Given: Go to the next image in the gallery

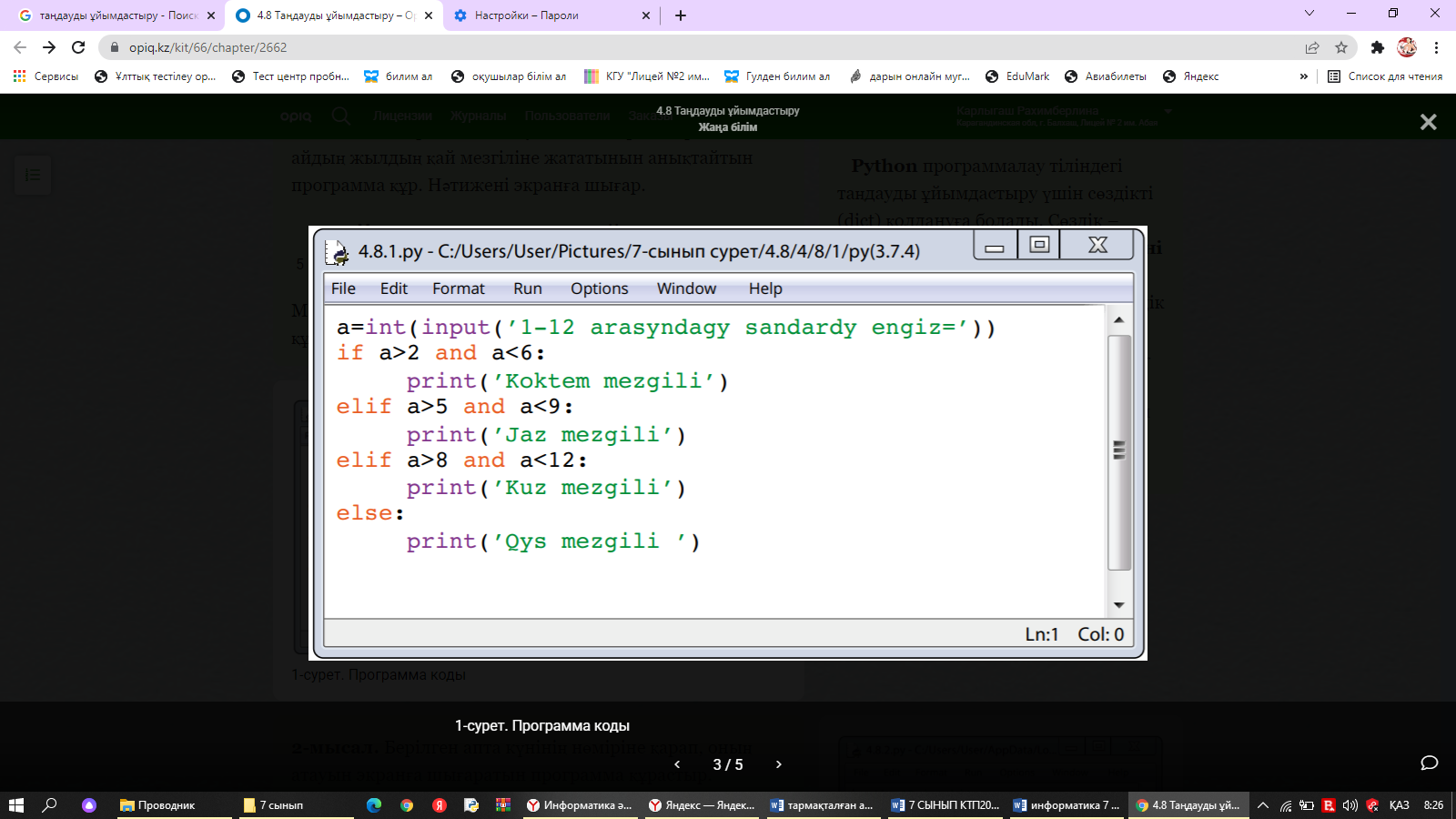Looking at the screenshot, I should tap(778, 764).
